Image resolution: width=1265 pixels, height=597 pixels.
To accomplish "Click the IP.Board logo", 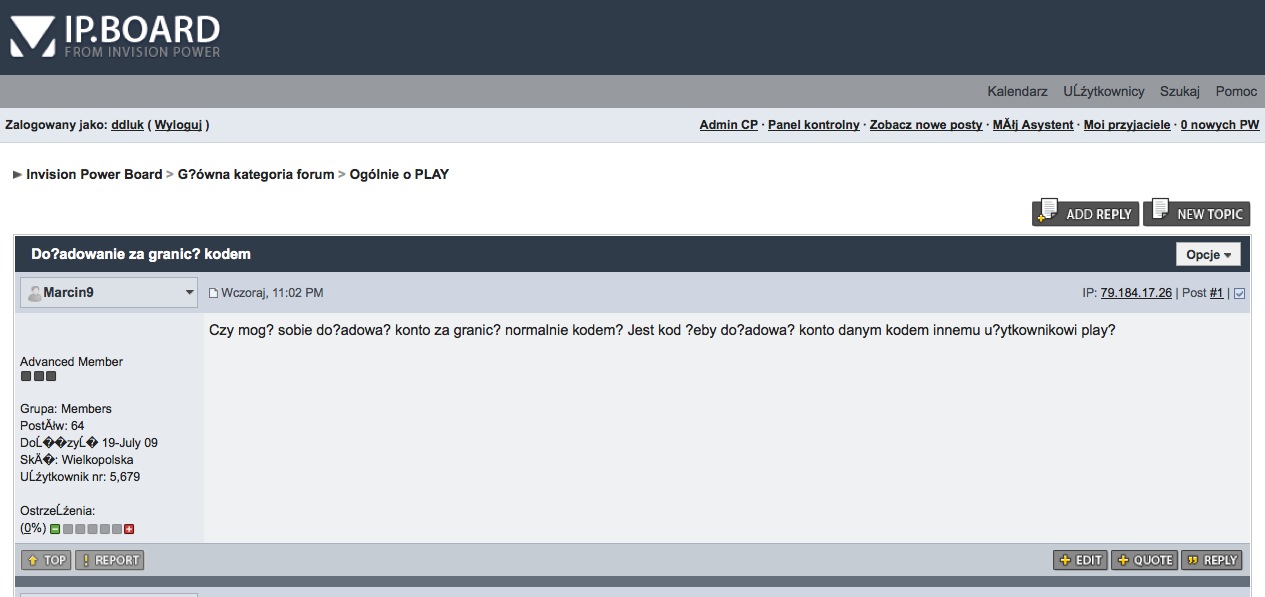I will click(115, 37).
